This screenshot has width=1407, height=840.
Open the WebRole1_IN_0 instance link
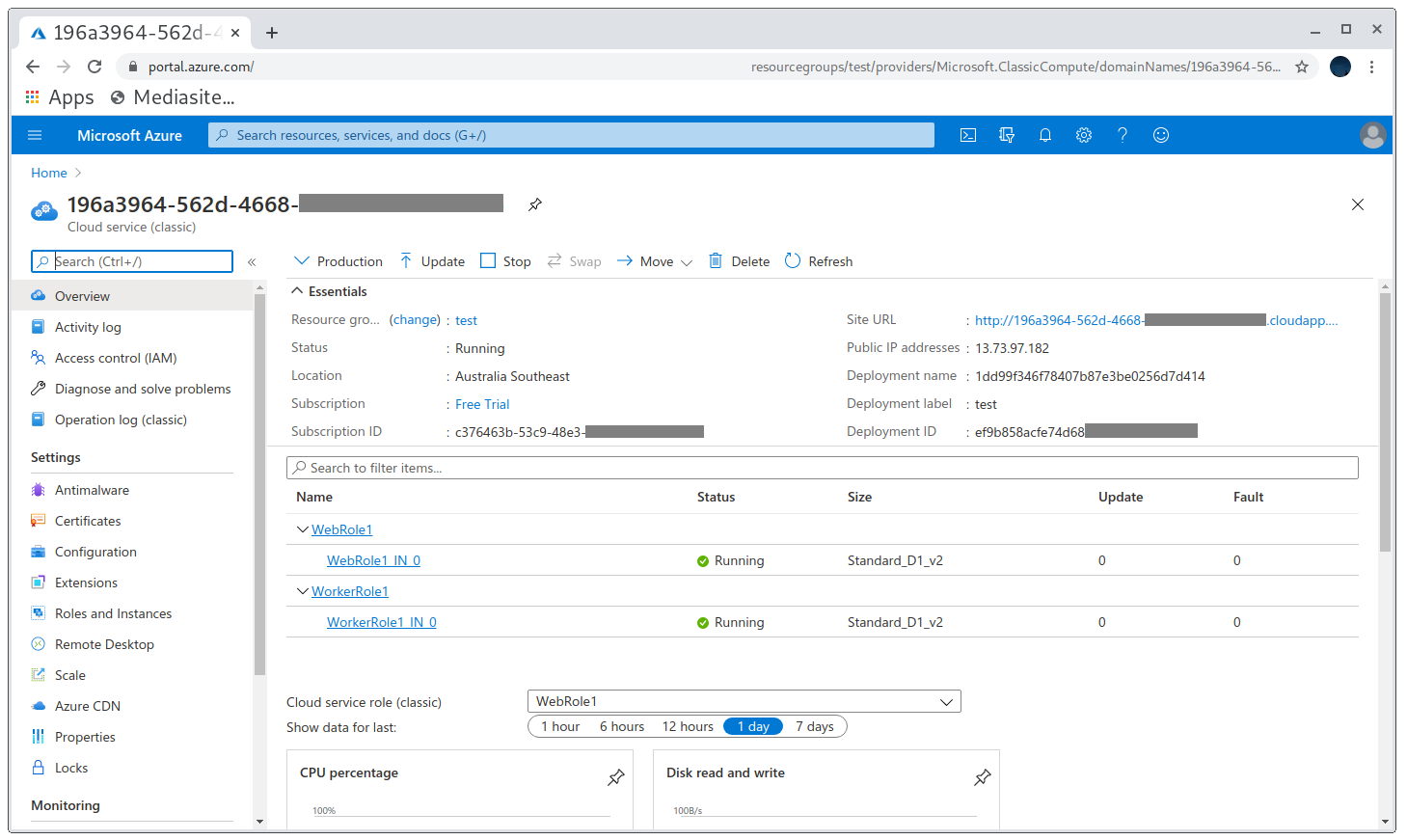point(373,560)
